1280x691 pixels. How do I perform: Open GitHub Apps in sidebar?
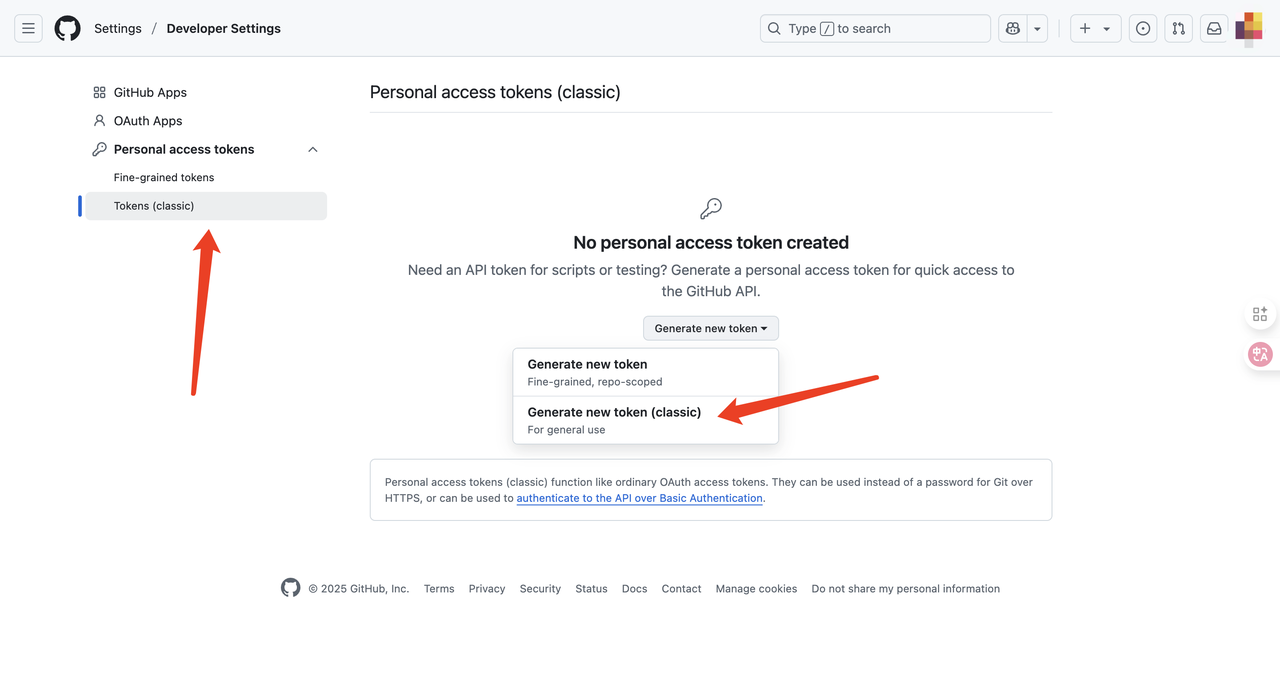(x=150, y=92)
